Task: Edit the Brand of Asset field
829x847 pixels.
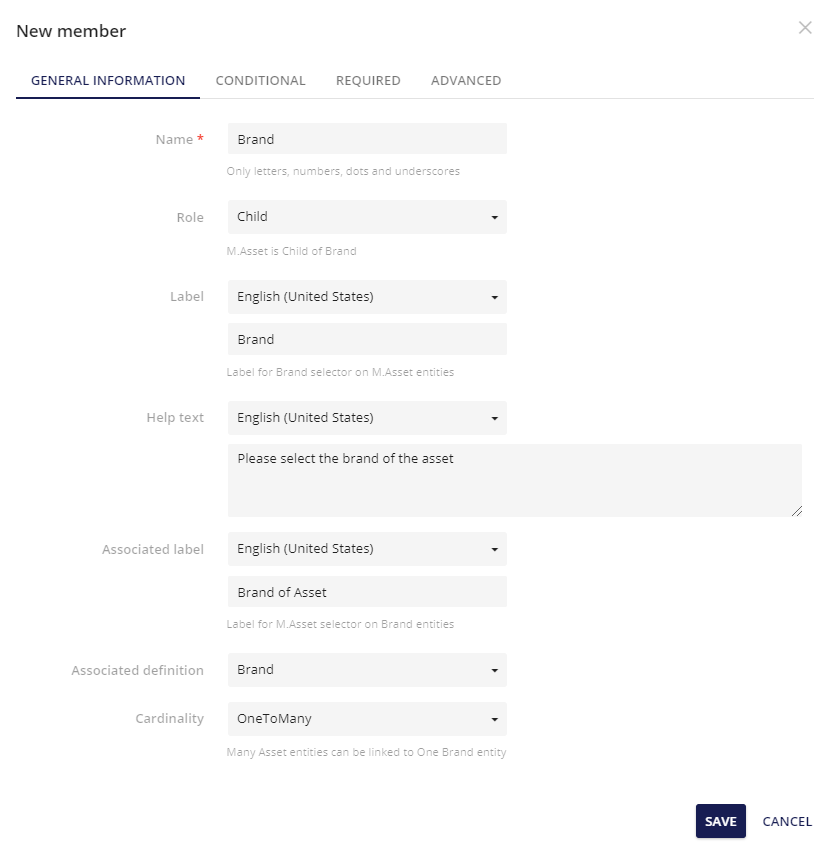Action: pos(366,591)
